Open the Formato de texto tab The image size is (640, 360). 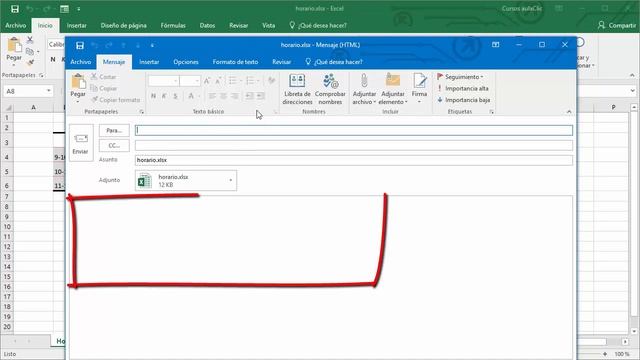point(235,62)
